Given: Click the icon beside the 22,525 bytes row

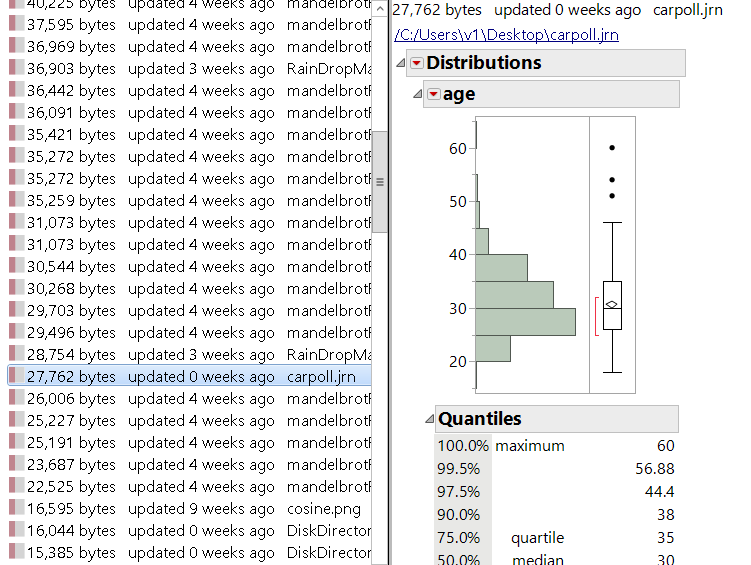Looking at the screenshot, I should pos(15,487).
